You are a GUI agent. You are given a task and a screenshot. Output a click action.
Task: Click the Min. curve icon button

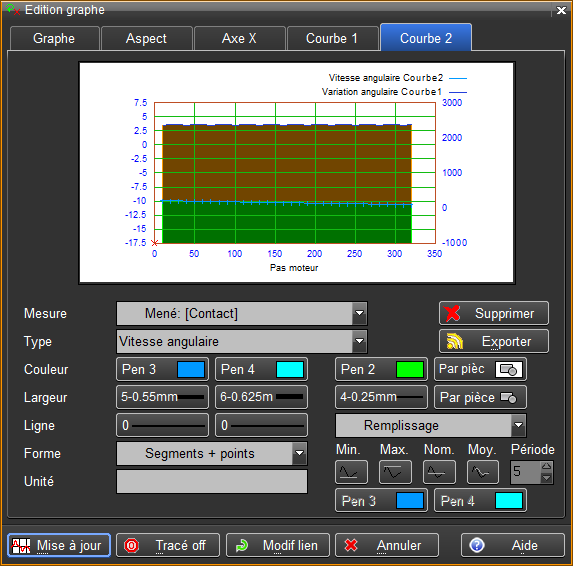(351, 472)
